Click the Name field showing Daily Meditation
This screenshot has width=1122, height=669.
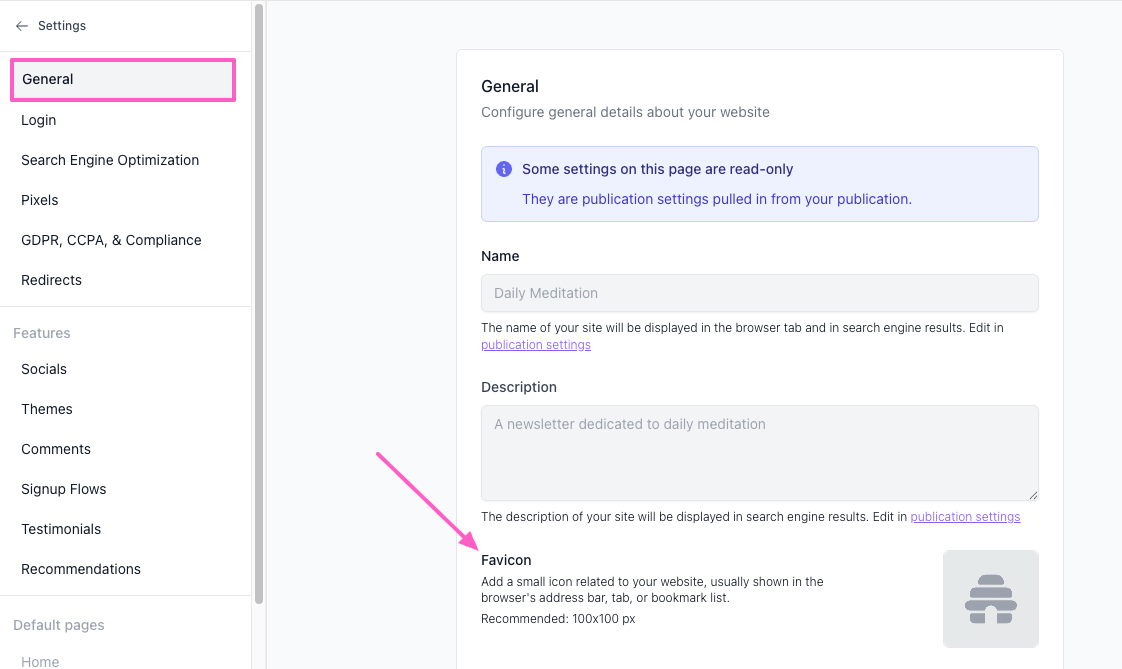coord(759,293)
